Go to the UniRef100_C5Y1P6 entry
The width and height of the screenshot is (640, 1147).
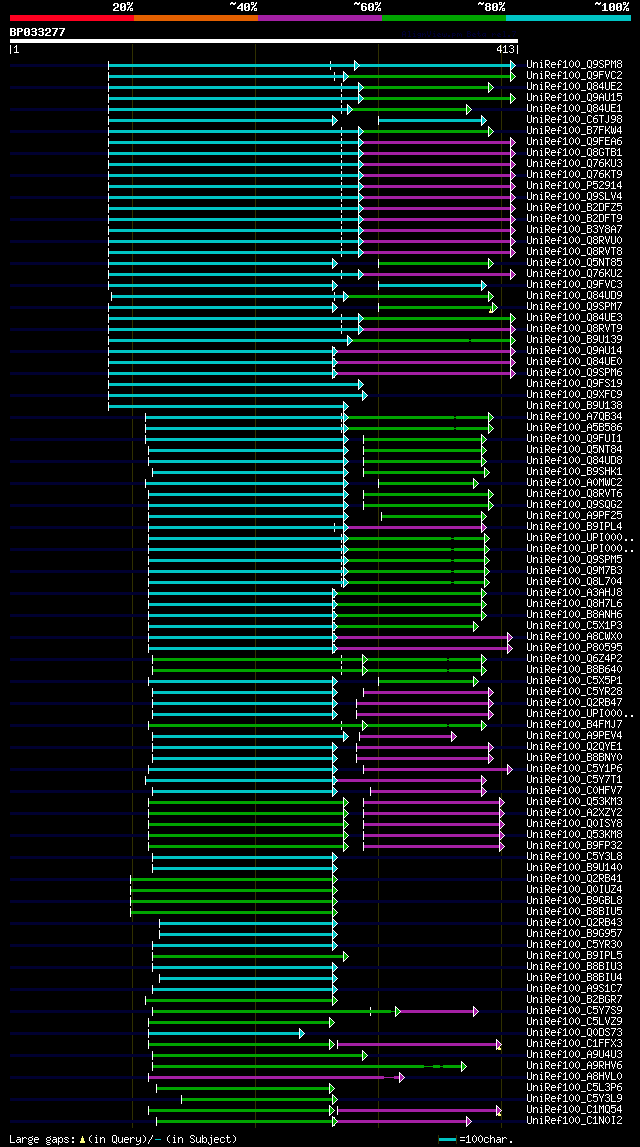(x=574, y=768)
